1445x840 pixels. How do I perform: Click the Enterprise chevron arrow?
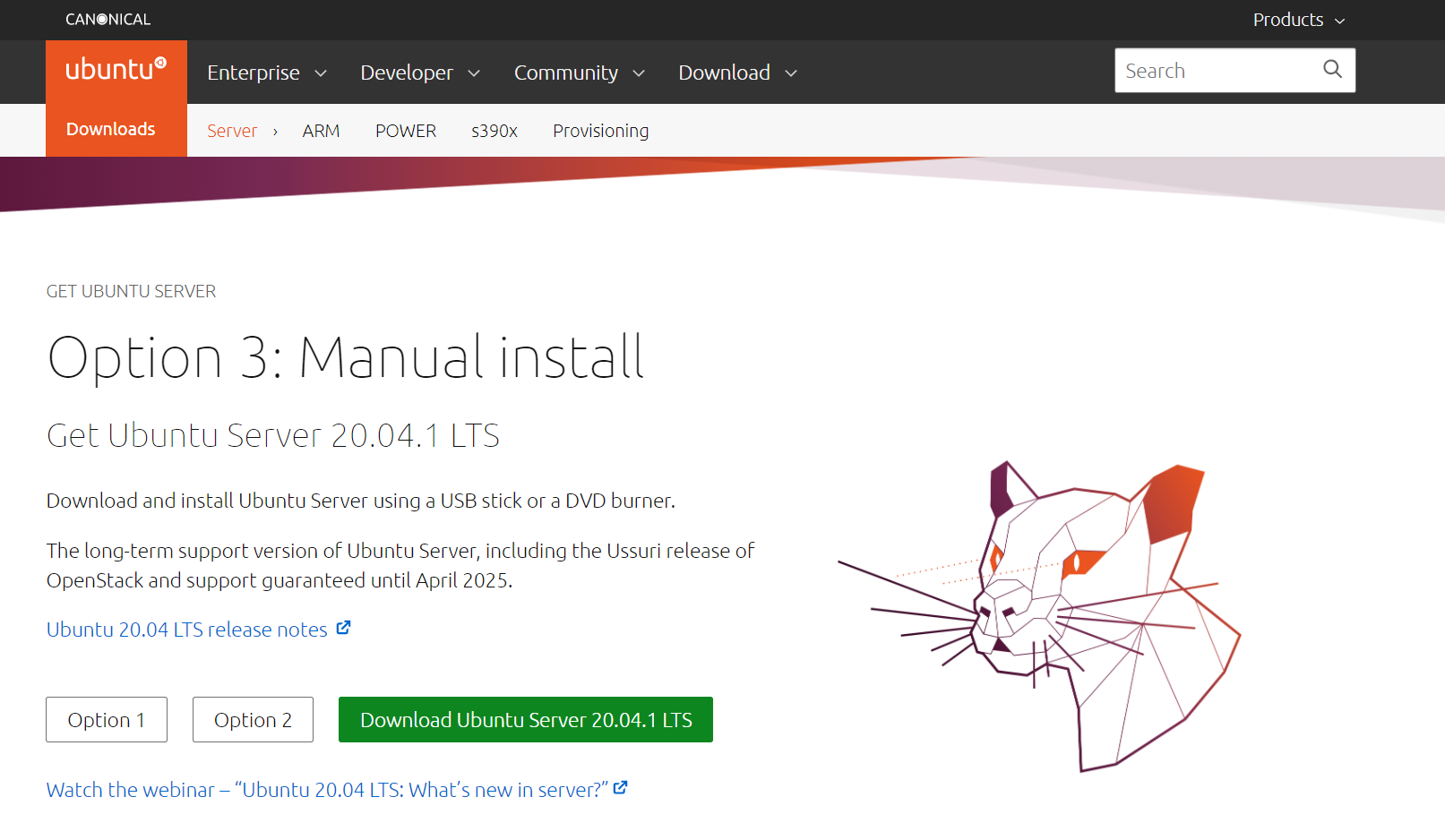pos(321,73)
